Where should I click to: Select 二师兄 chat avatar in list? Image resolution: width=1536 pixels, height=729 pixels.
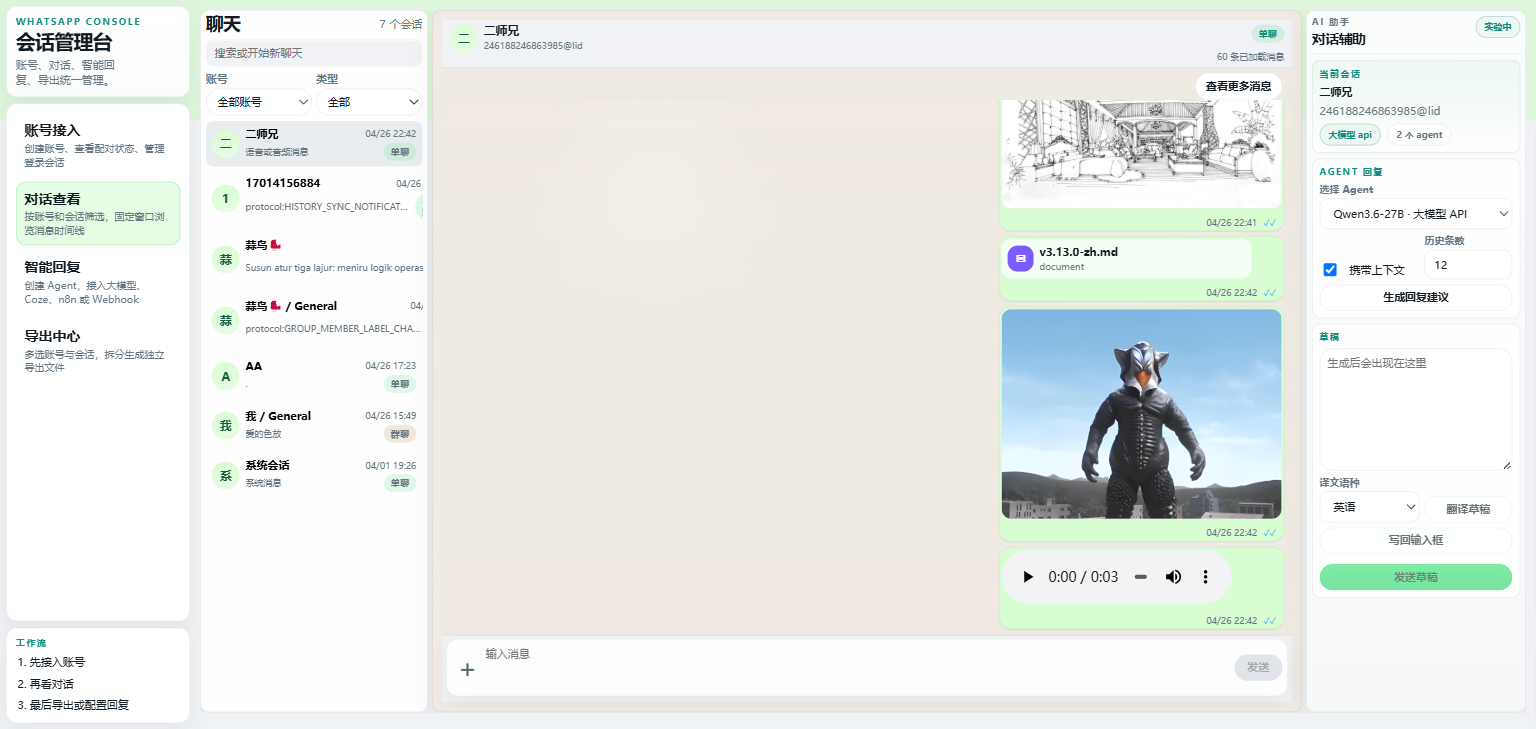tap(225, 143)
